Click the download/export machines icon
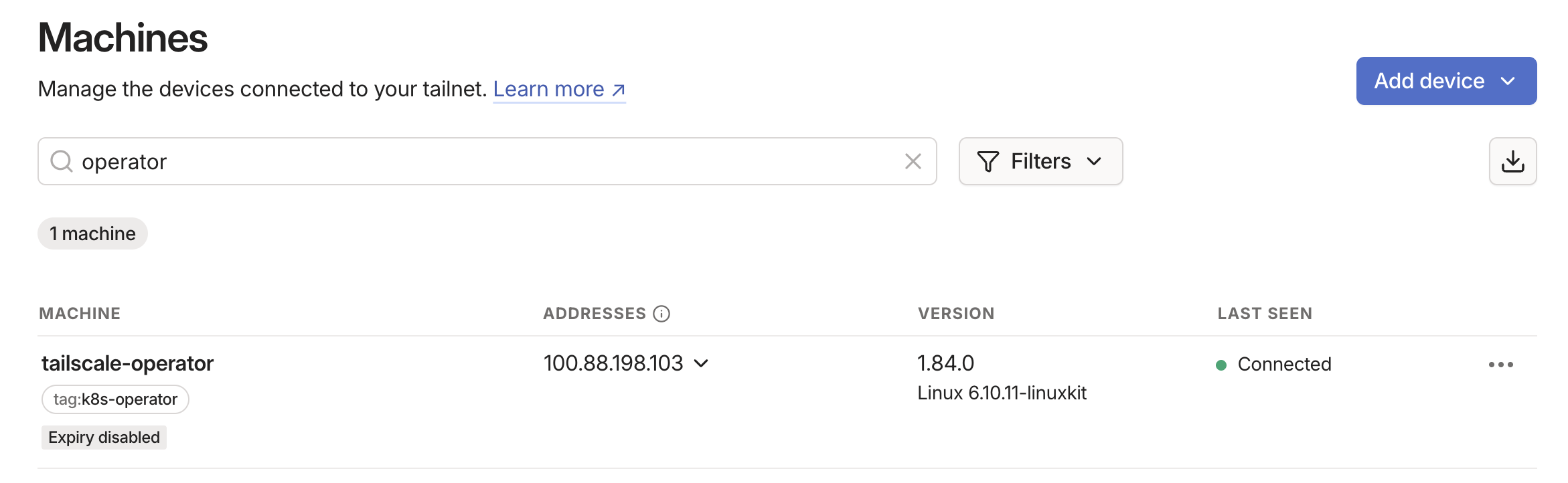This screenshot has width=1568, height=483. tap(1512, 161)
